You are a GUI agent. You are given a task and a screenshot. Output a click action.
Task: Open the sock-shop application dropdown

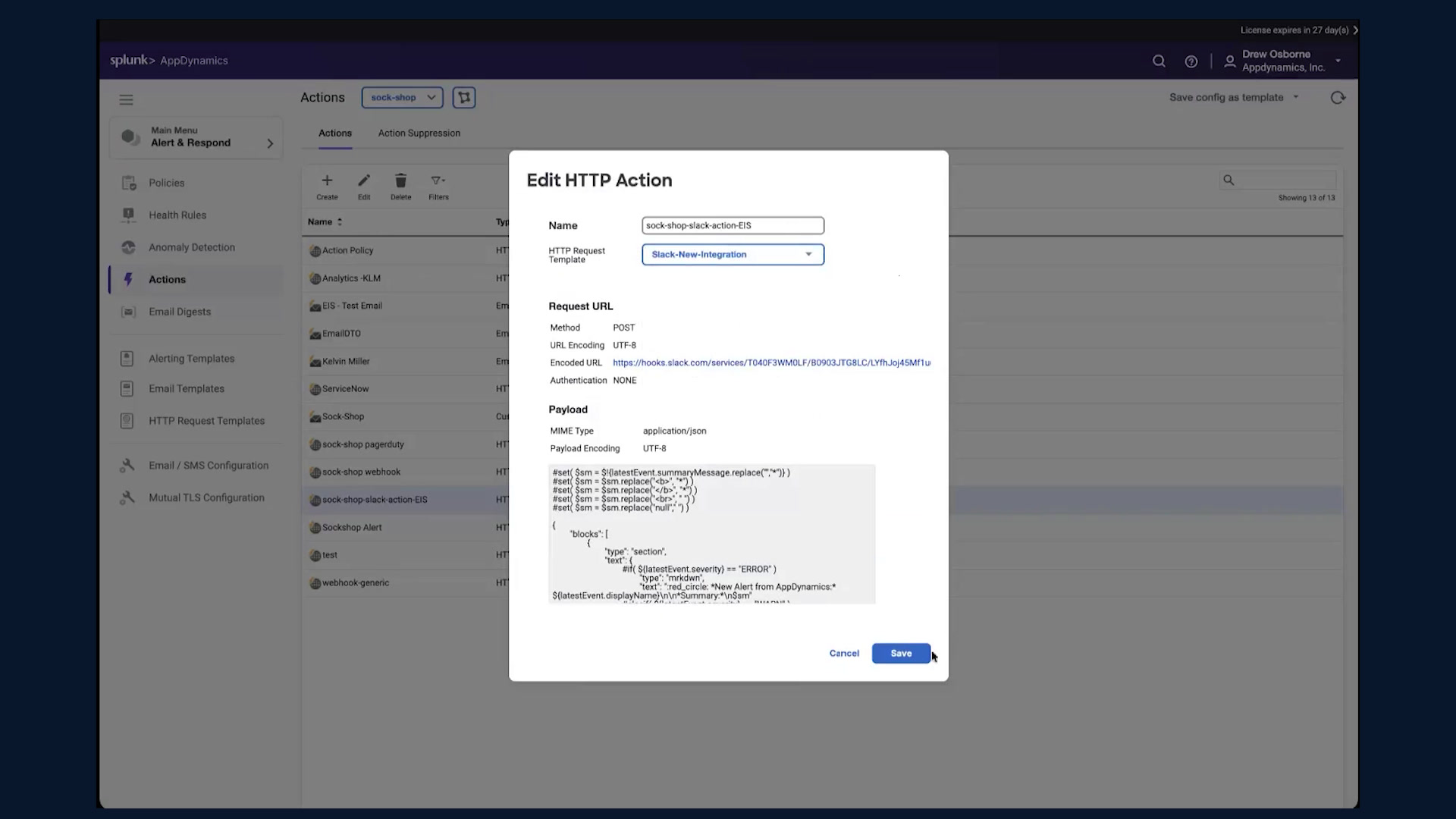pyautogui.click(x=403, y=97)
